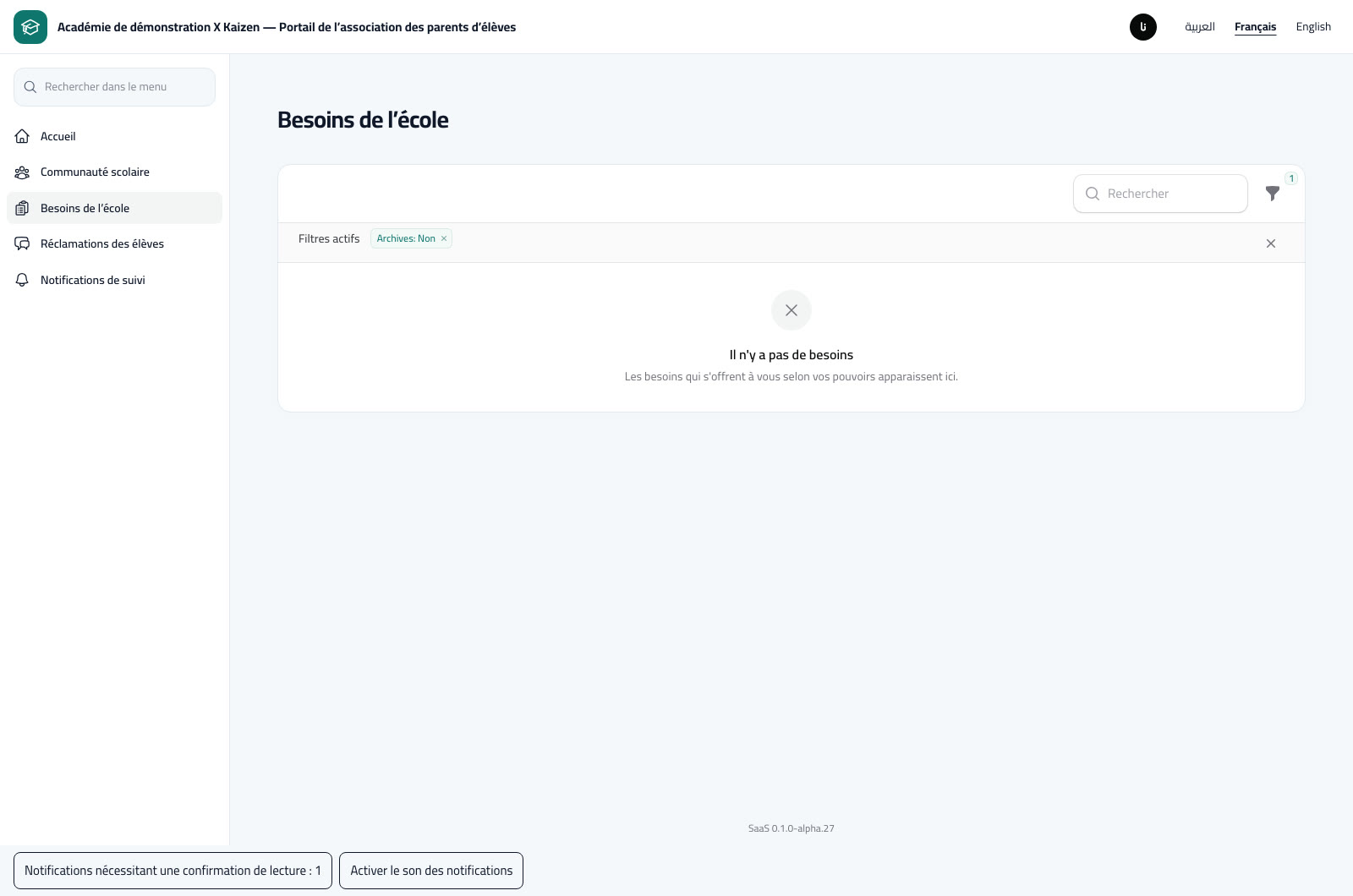Select the Besoins de l'école menu item
1353x896 pixels.
point(114,208)
